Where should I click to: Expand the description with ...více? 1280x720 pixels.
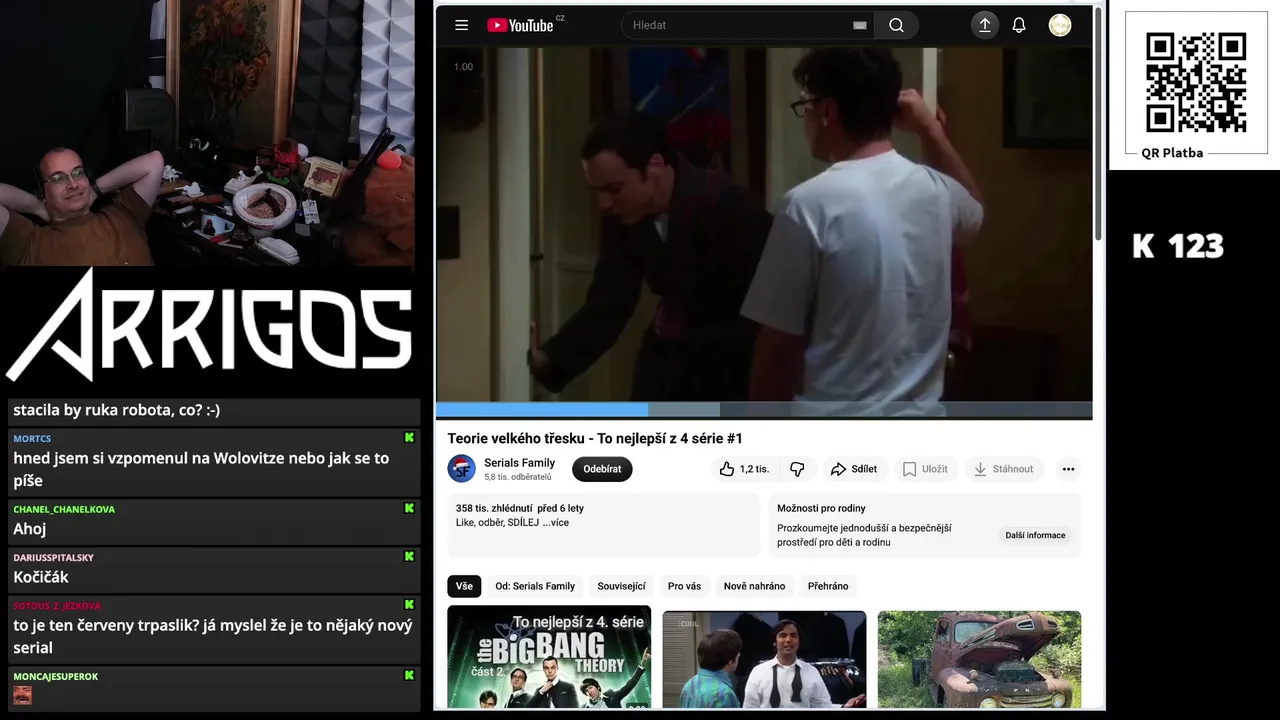556,522
